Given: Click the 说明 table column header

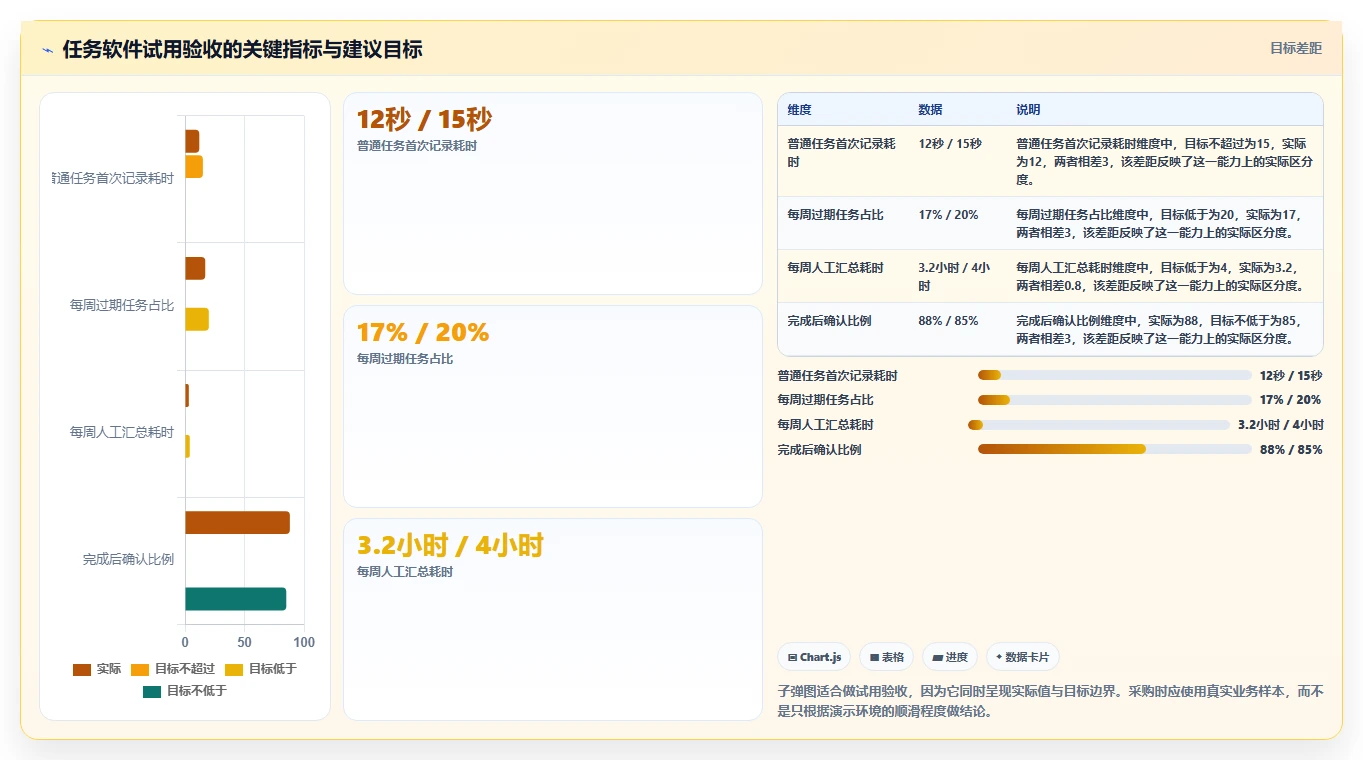Looking at the screenshot, I should [x=1165, y=110].
